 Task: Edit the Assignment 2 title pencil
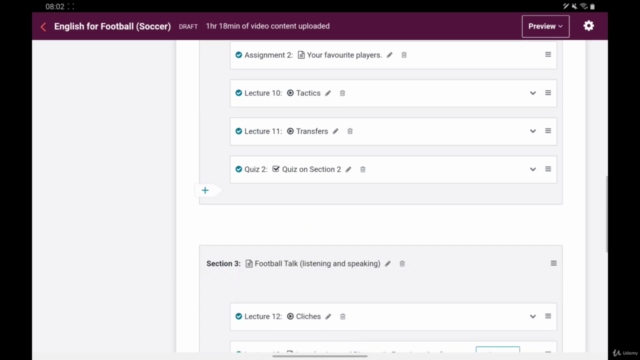click(x=390, y=55)
